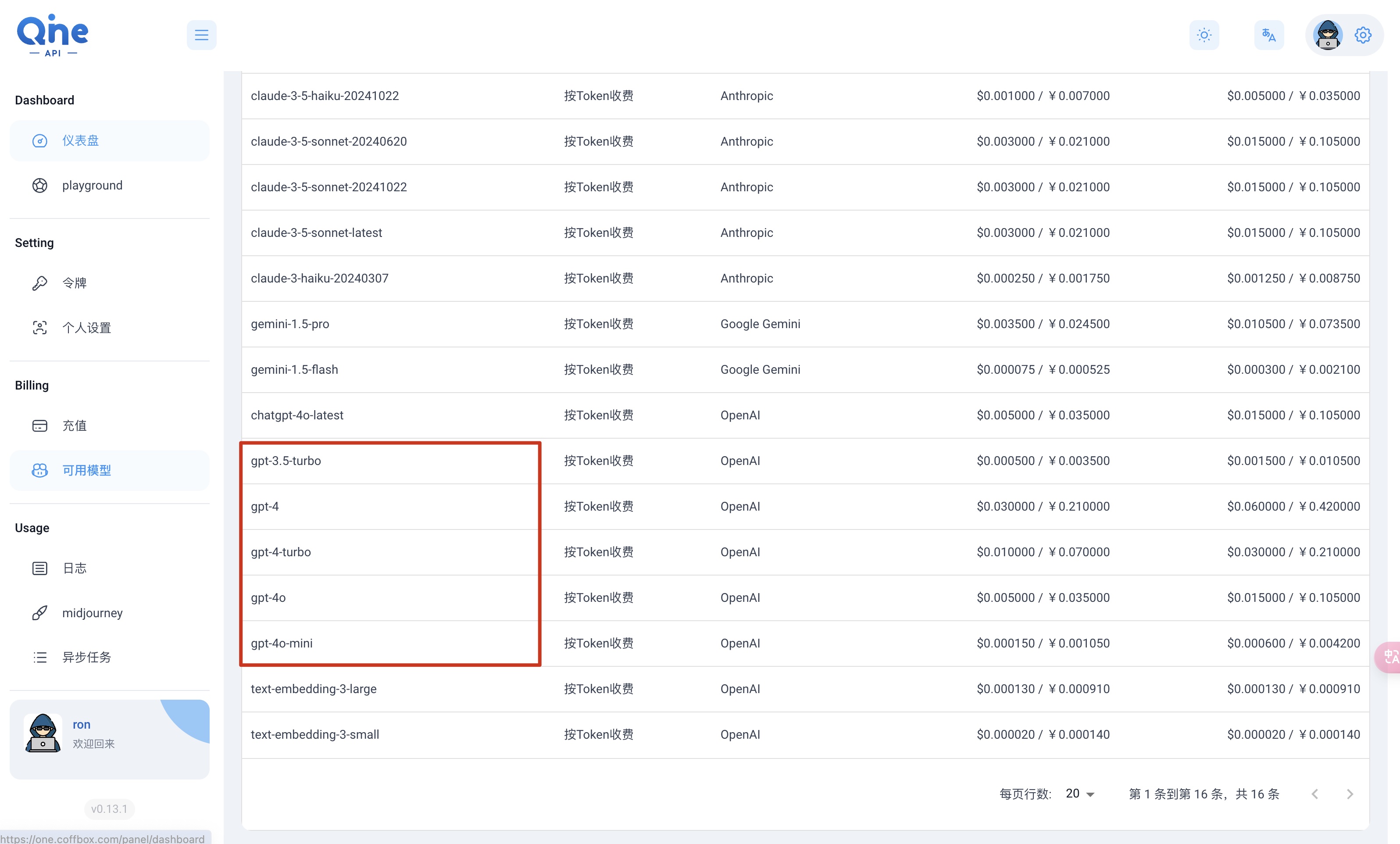Open the 异步任务 async tasks page

pyautogui.click(x=110, y=657)
